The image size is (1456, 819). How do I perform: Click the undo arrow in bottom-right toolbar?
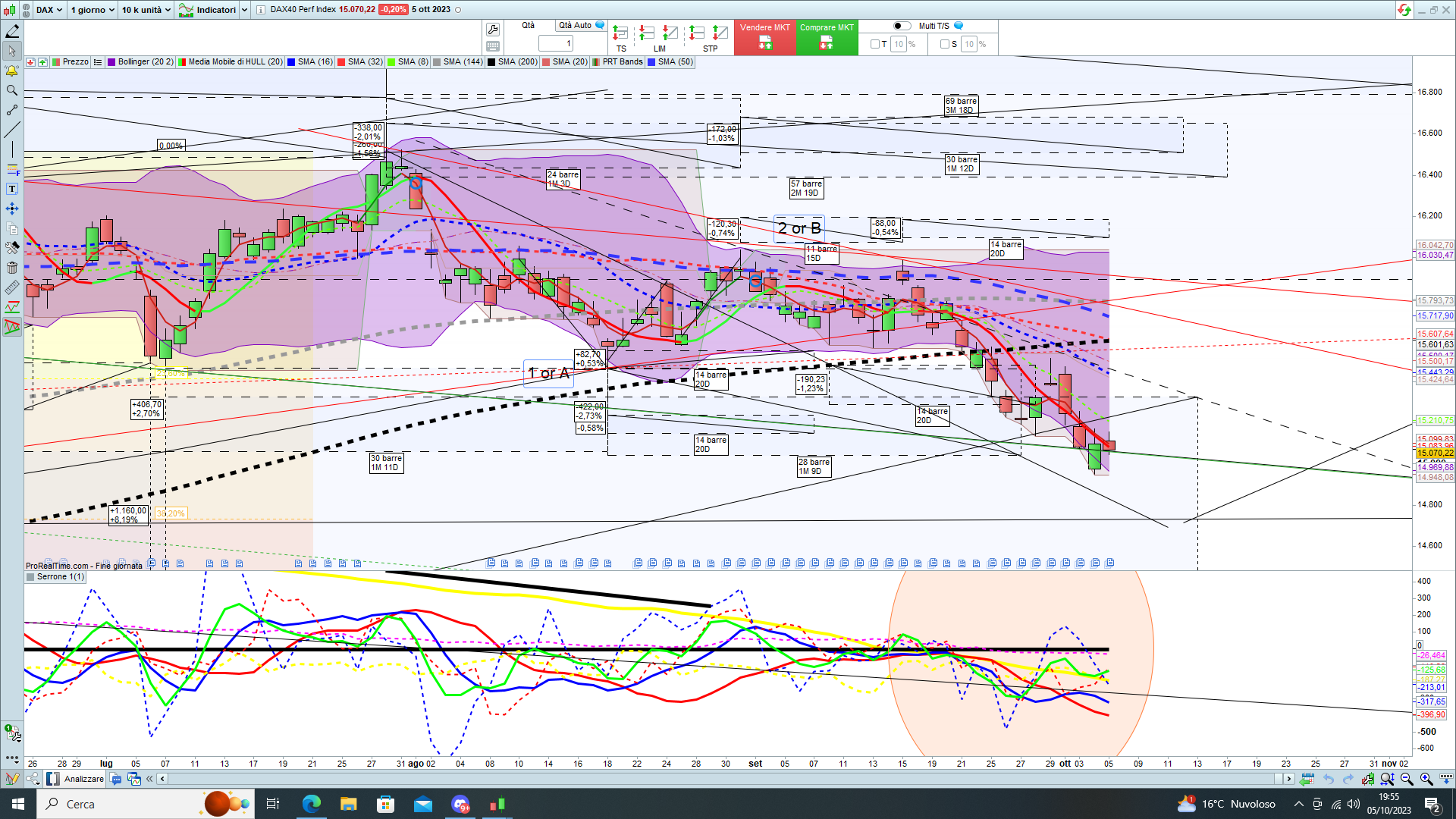tap(1328, 779)
